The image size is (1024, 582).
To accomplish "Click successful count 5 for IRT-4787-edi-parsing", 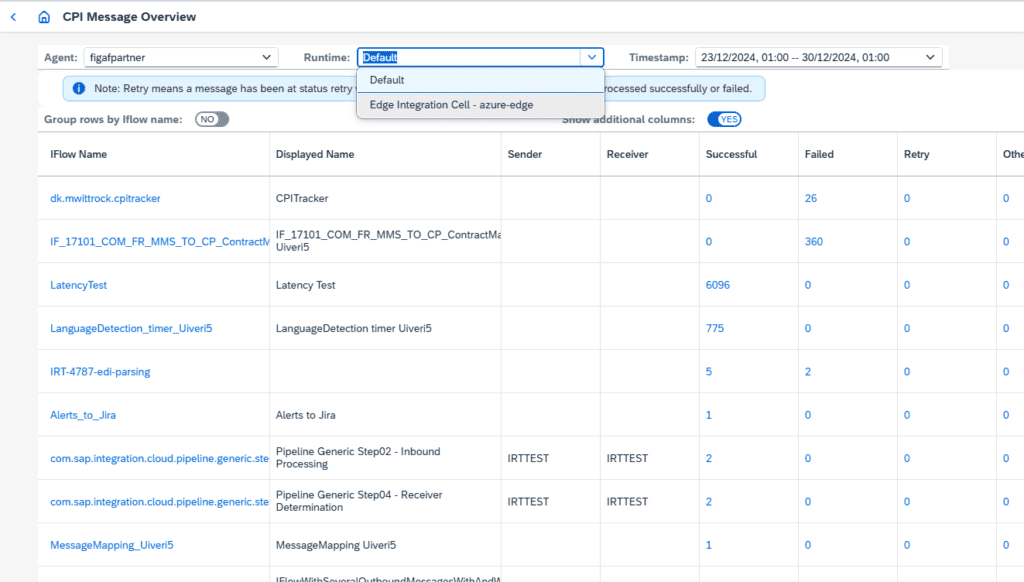I will click(x=709, y=372).
